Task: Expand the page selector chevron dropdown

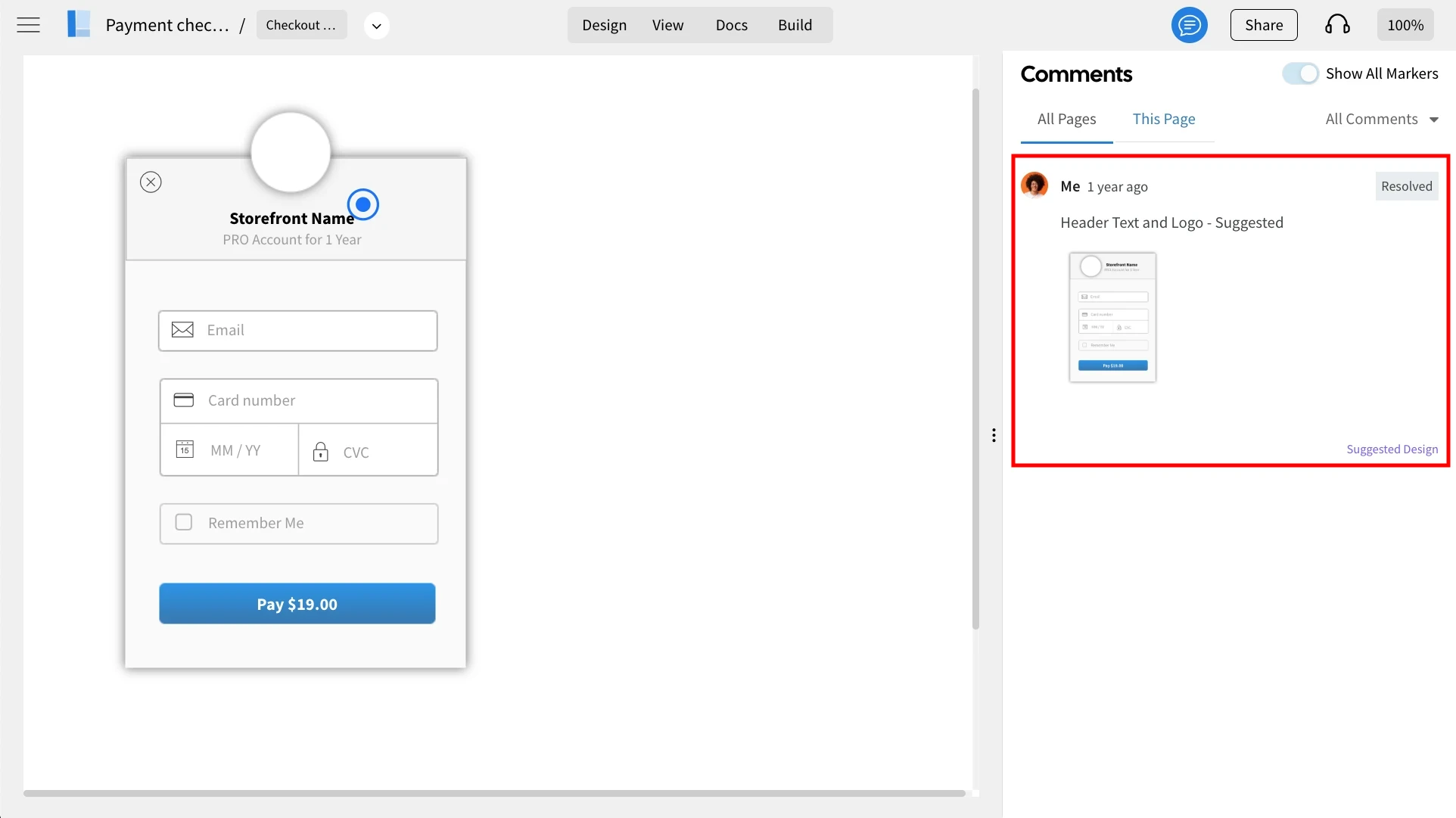Action: [x=376, y=26]
